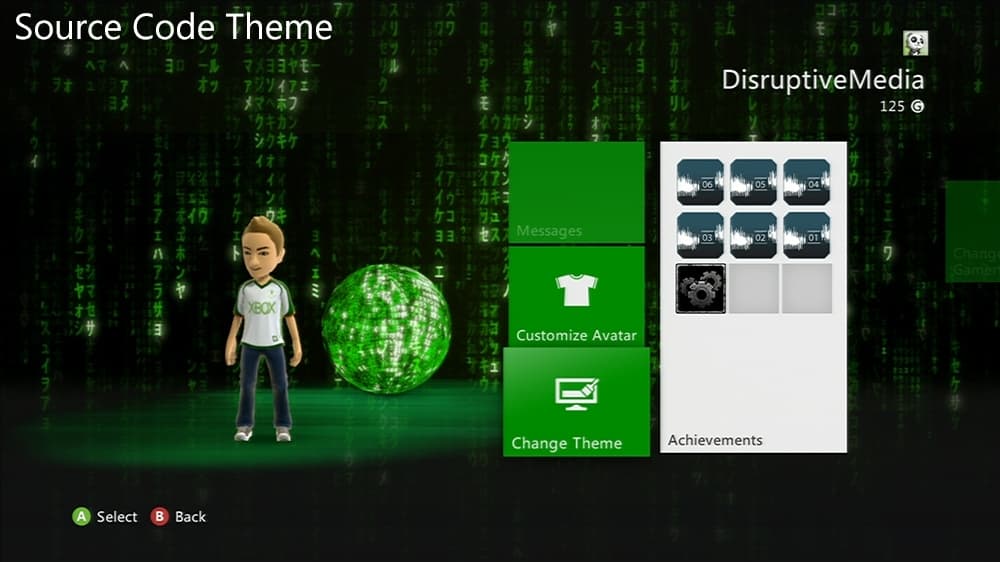Open the Messages tile
The image size is (1000, 562).
tap(577, 192)
